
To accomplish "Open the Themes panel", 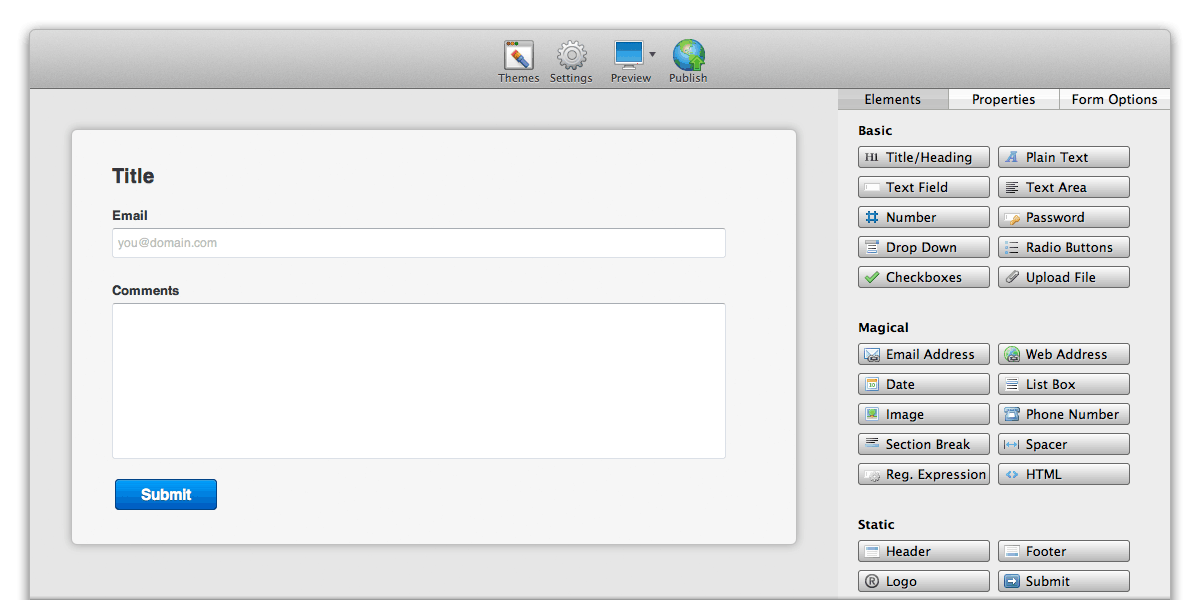I will coord(518,58).
